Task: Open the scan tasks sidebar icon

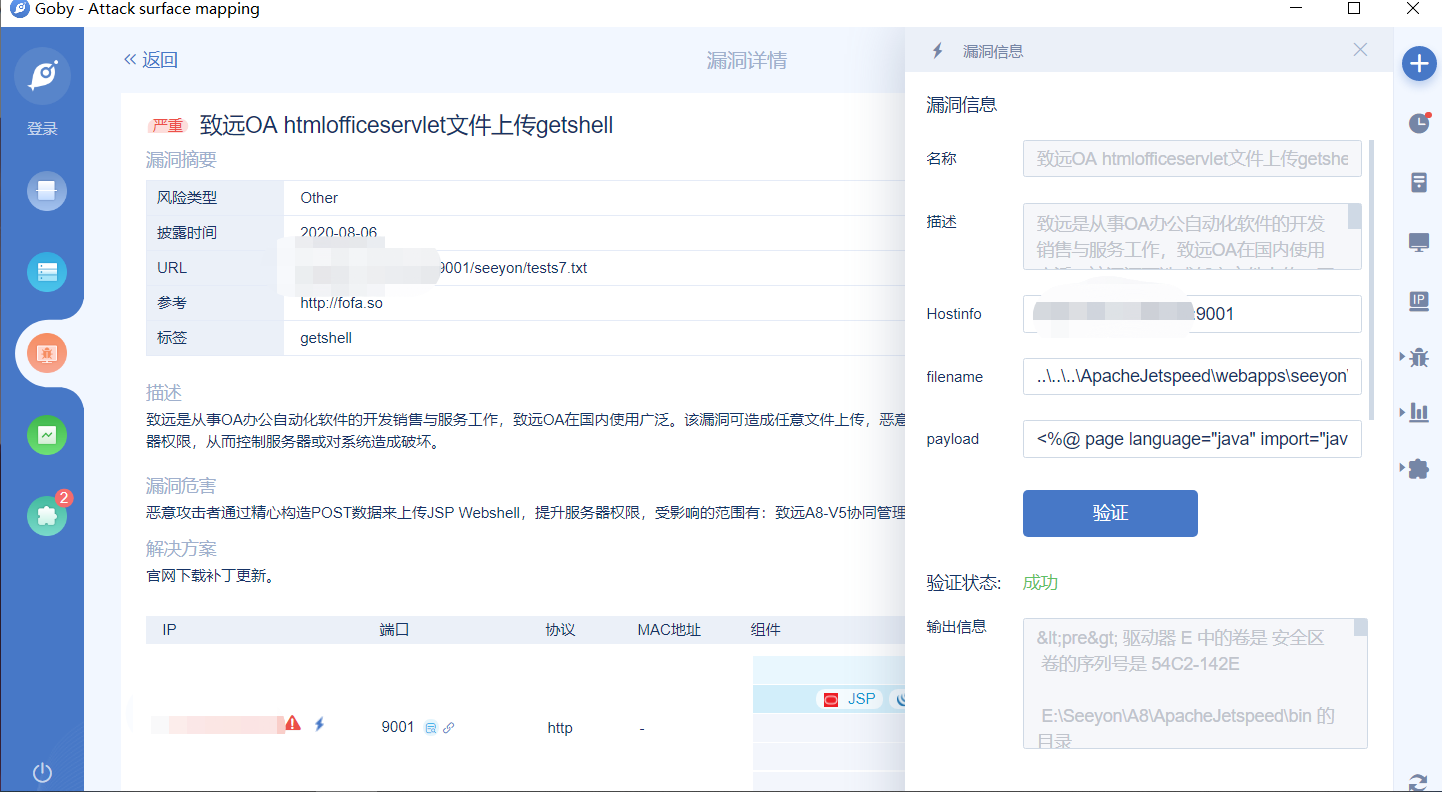Action: [47, 191]
